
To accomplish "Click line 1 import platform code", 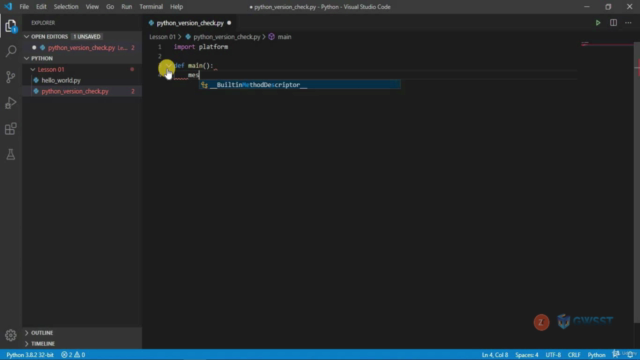I will pos(201,47).
